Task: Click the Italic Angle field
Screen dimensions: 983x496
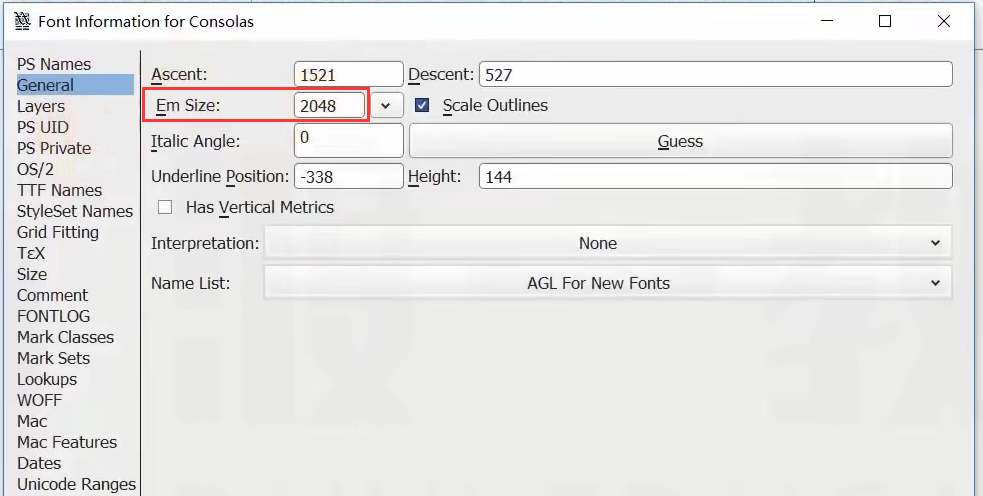Action: 349,140
